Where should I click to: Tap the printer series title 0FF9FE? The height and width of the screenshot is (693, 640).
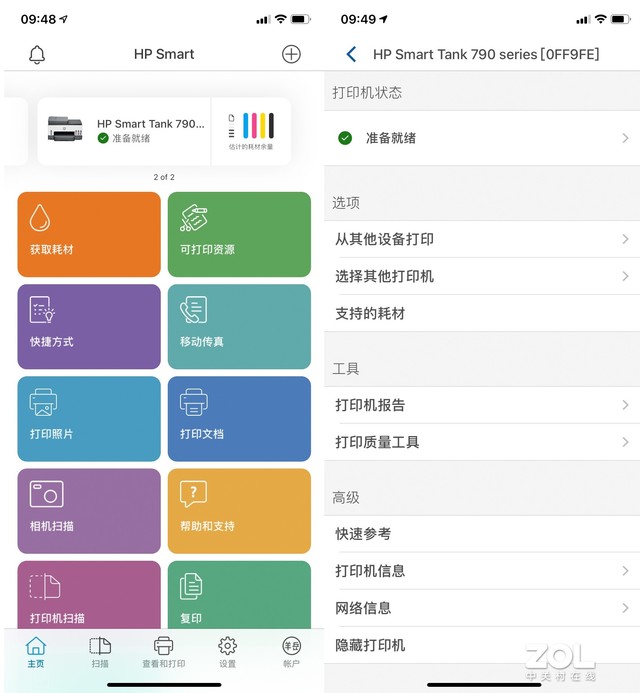(x=486, y=54)
